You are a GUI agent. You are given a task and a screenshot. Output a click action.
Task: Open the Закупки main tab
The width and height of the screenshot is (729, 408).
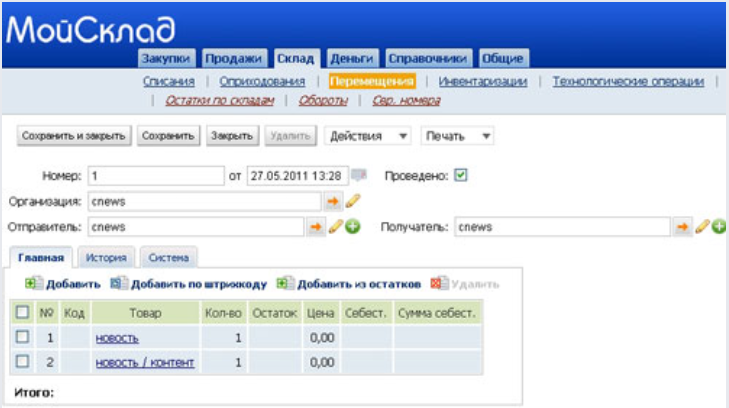click(x=166, y=59)
